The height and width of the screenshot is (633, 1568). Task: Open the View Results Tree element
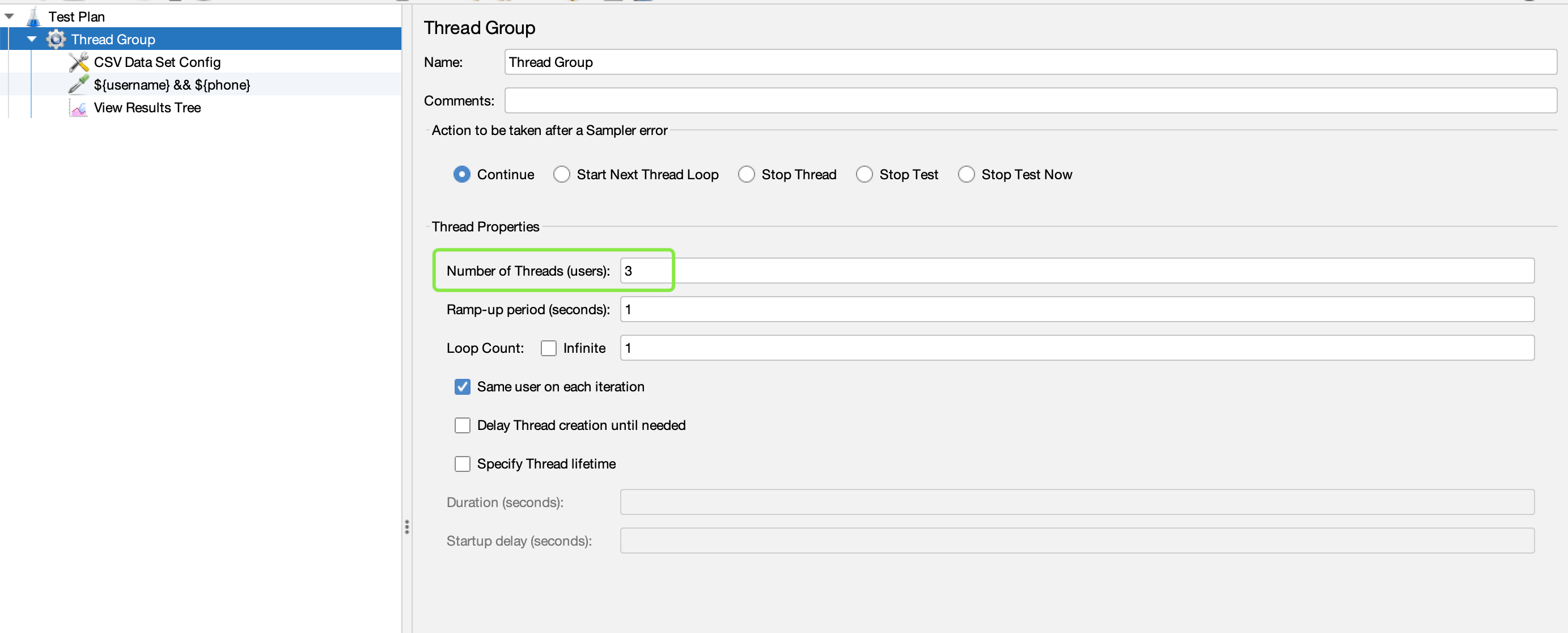click(x=147, y=108)
